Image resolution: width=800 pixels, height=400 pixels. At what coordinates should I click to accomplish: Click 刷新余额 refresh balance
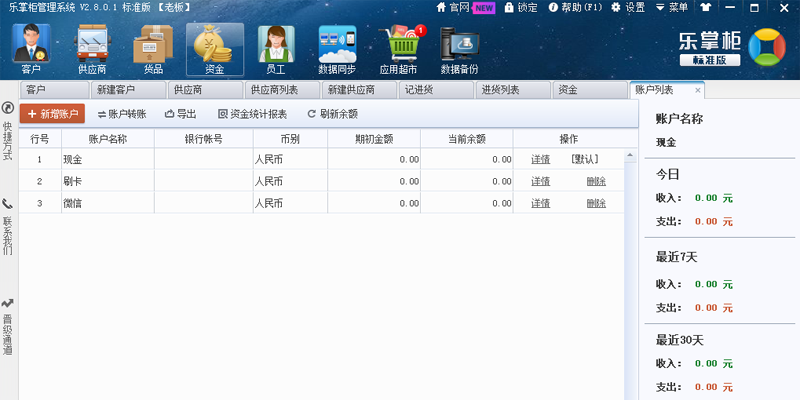coord(333,114)
